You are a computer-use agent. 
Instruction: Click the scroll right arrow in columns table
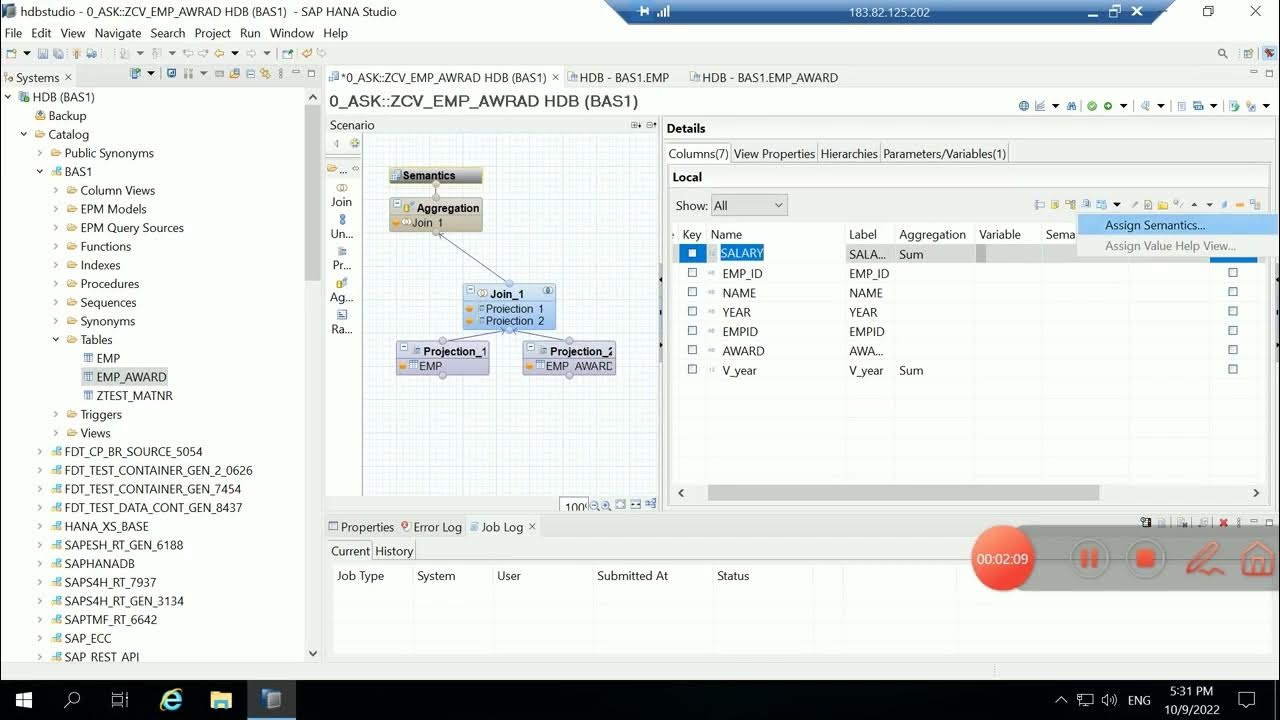1256,493
